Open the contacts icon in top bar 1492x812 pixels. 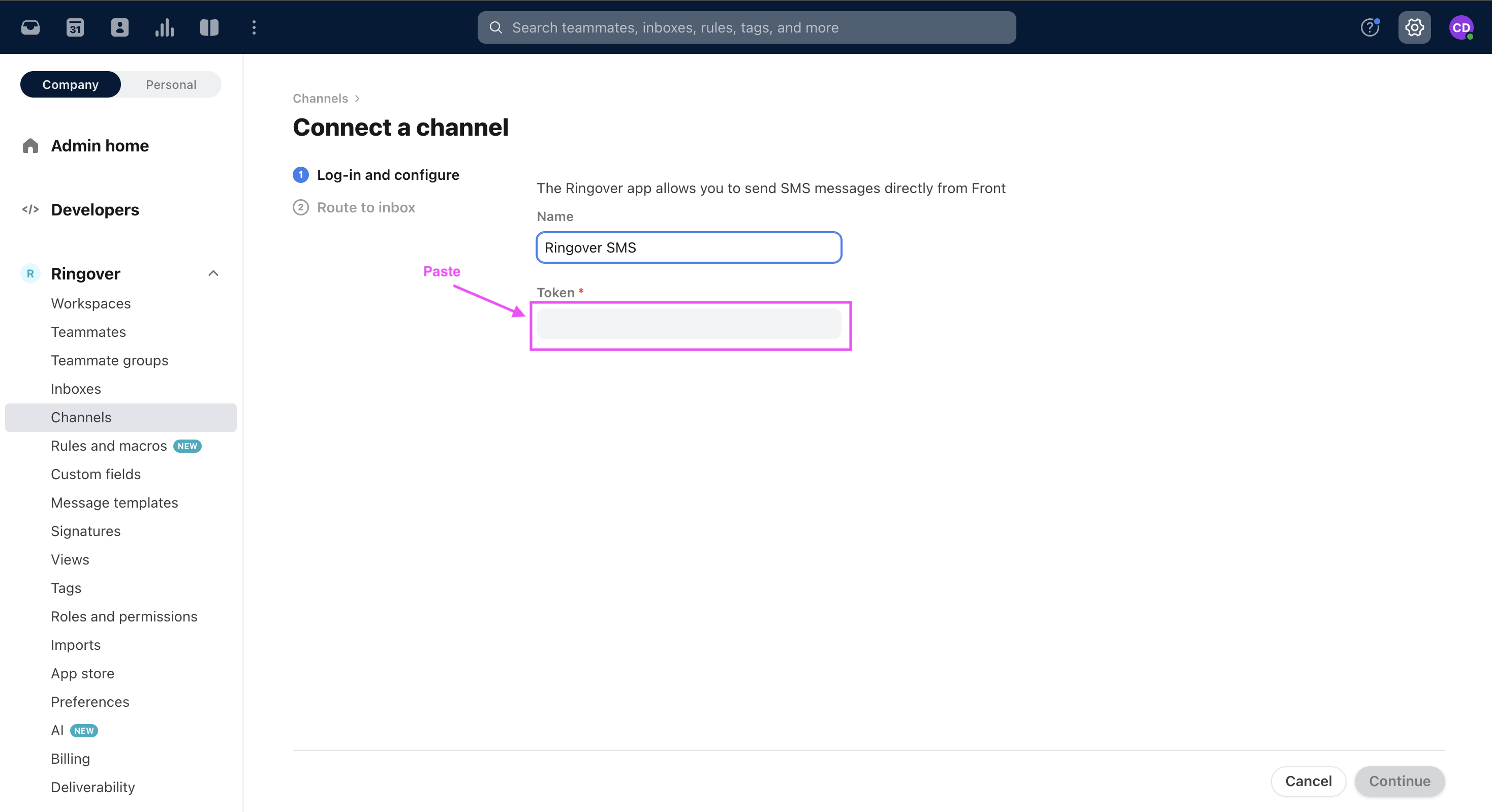coord(119,27)
